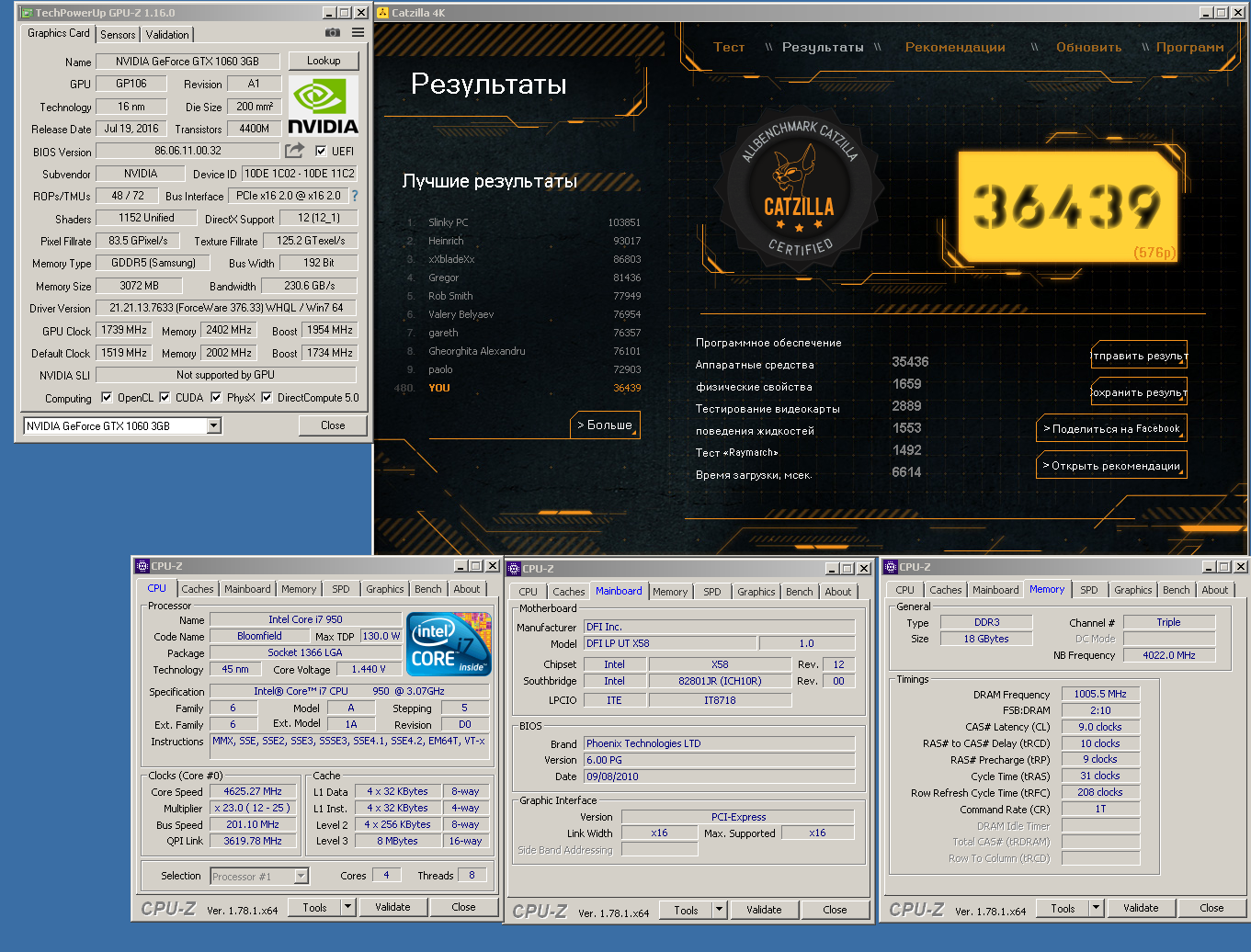
Task: Click the Lookup button in GPU-Z
Action: point(324,61)
